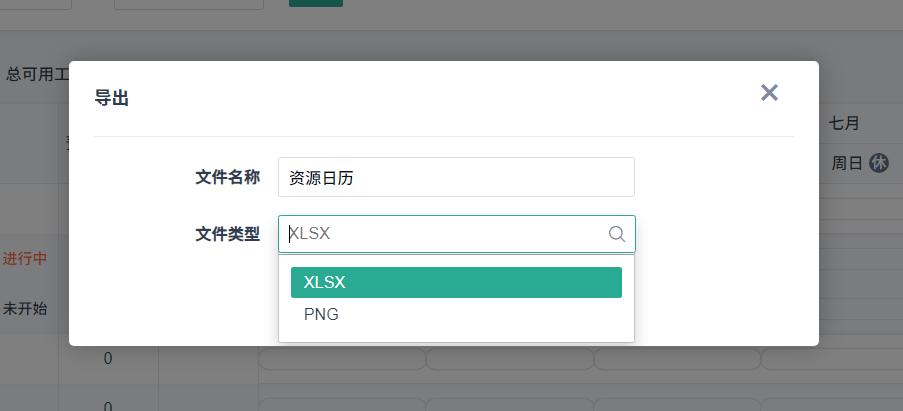Click the 0 cell in the bottom-most row
This screenshot has width=903, height=411.
coord(108,405)
